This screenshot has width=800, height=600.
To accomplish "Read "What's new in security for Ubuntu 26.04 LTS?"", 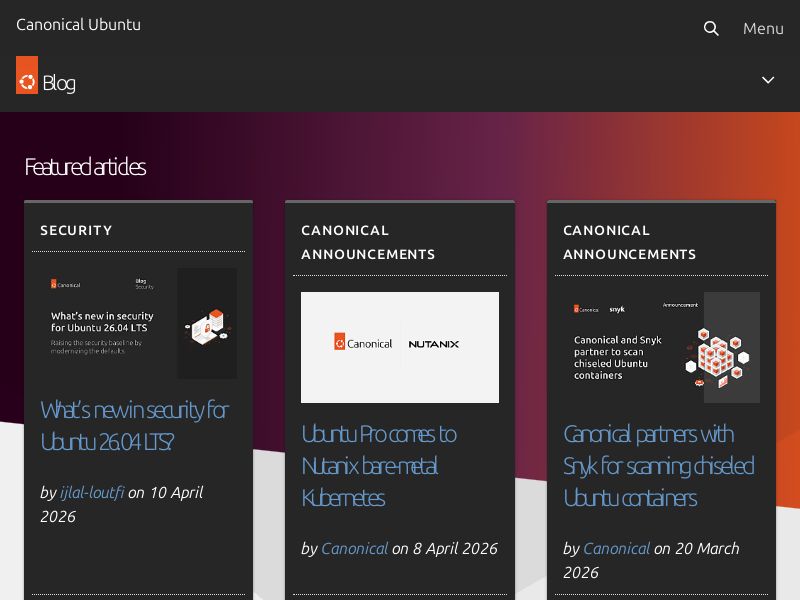I will point(134,425).
